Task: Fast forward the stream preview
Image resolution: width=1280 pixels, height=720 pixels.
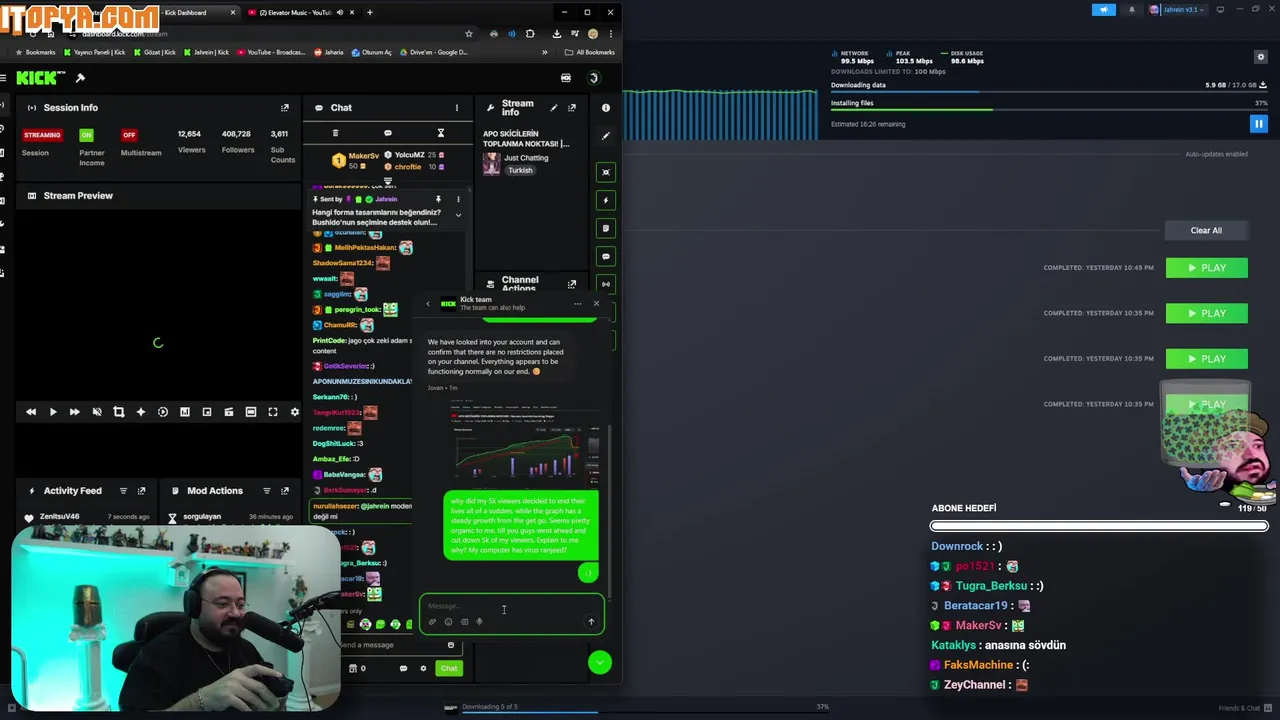Action: point(75,412)
